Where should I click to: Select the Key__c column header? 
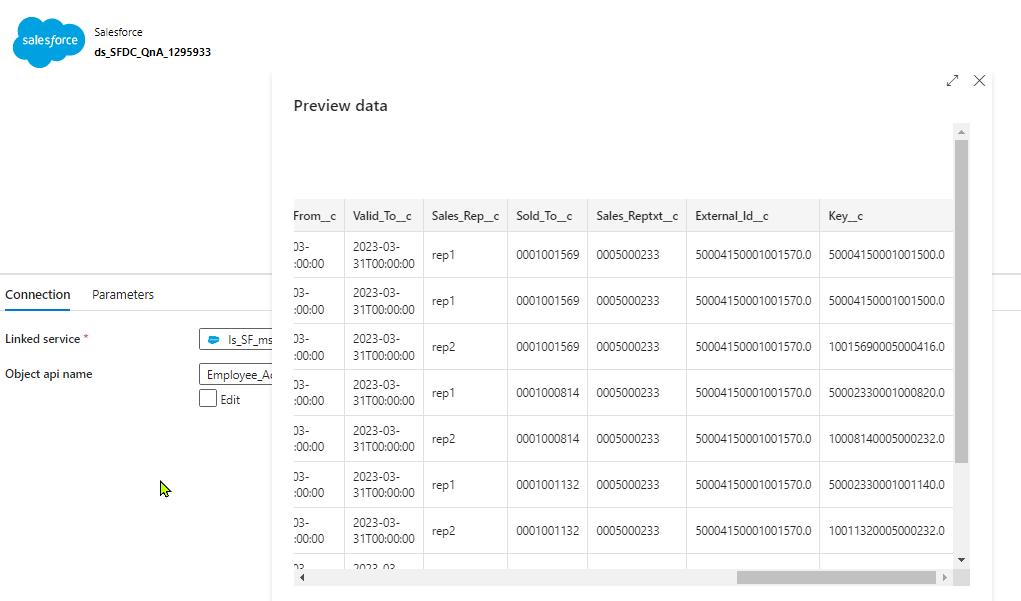(x=886, y=216)
